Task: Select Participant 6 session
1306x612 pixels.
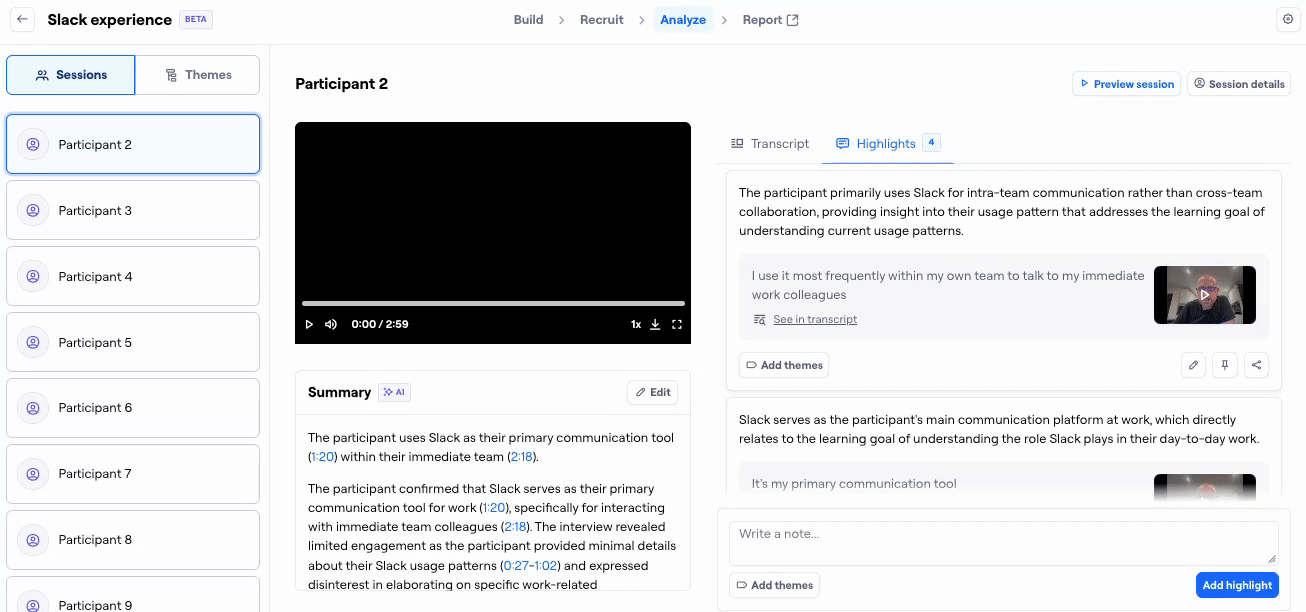Action: click(x=133, y=408)
